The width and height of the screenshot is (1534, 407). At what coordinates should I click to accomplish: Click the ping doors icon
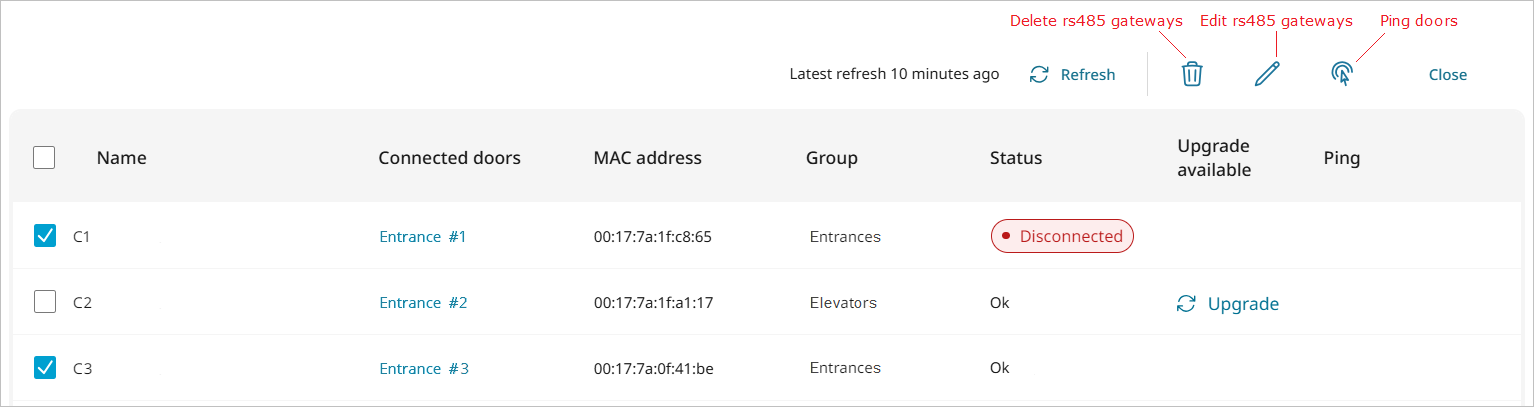(1342, 73)
